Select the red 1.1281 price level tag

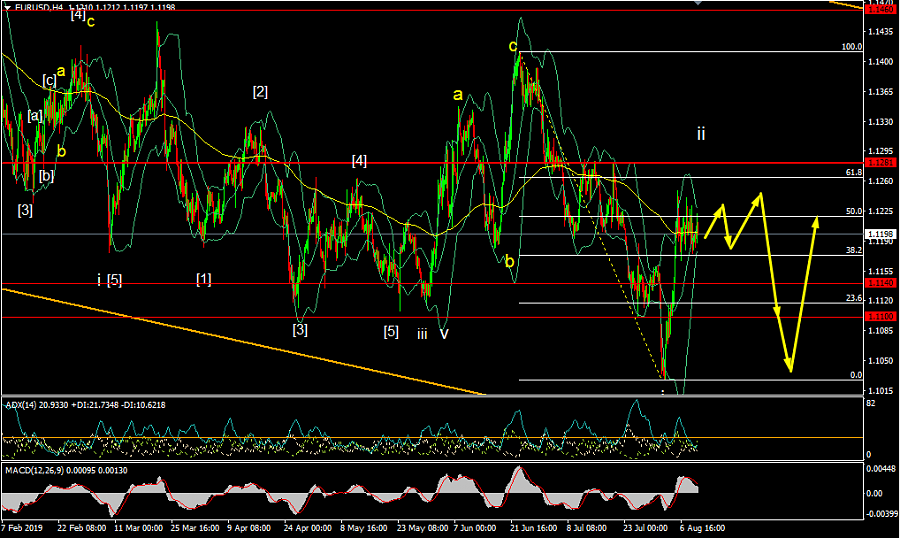[880, 162]
